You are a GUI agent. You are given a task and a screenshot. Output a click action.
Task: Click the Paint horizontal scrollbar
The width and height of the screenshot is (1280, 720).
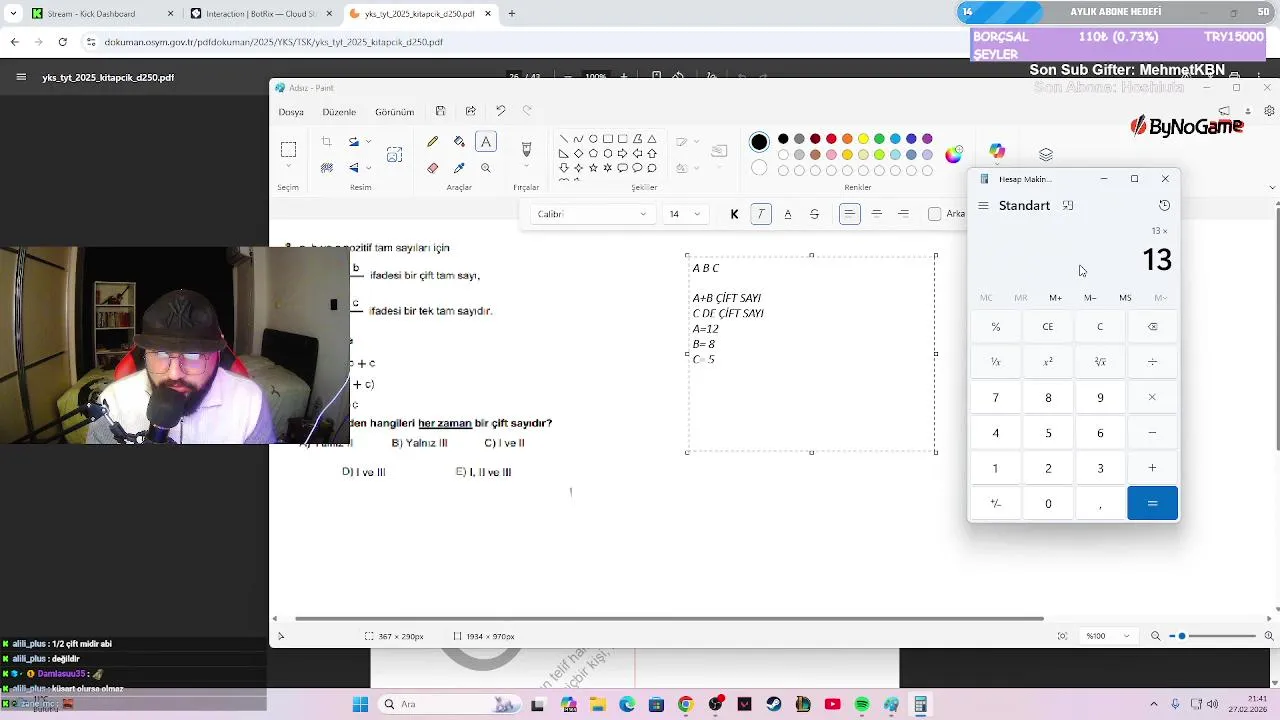670,619
